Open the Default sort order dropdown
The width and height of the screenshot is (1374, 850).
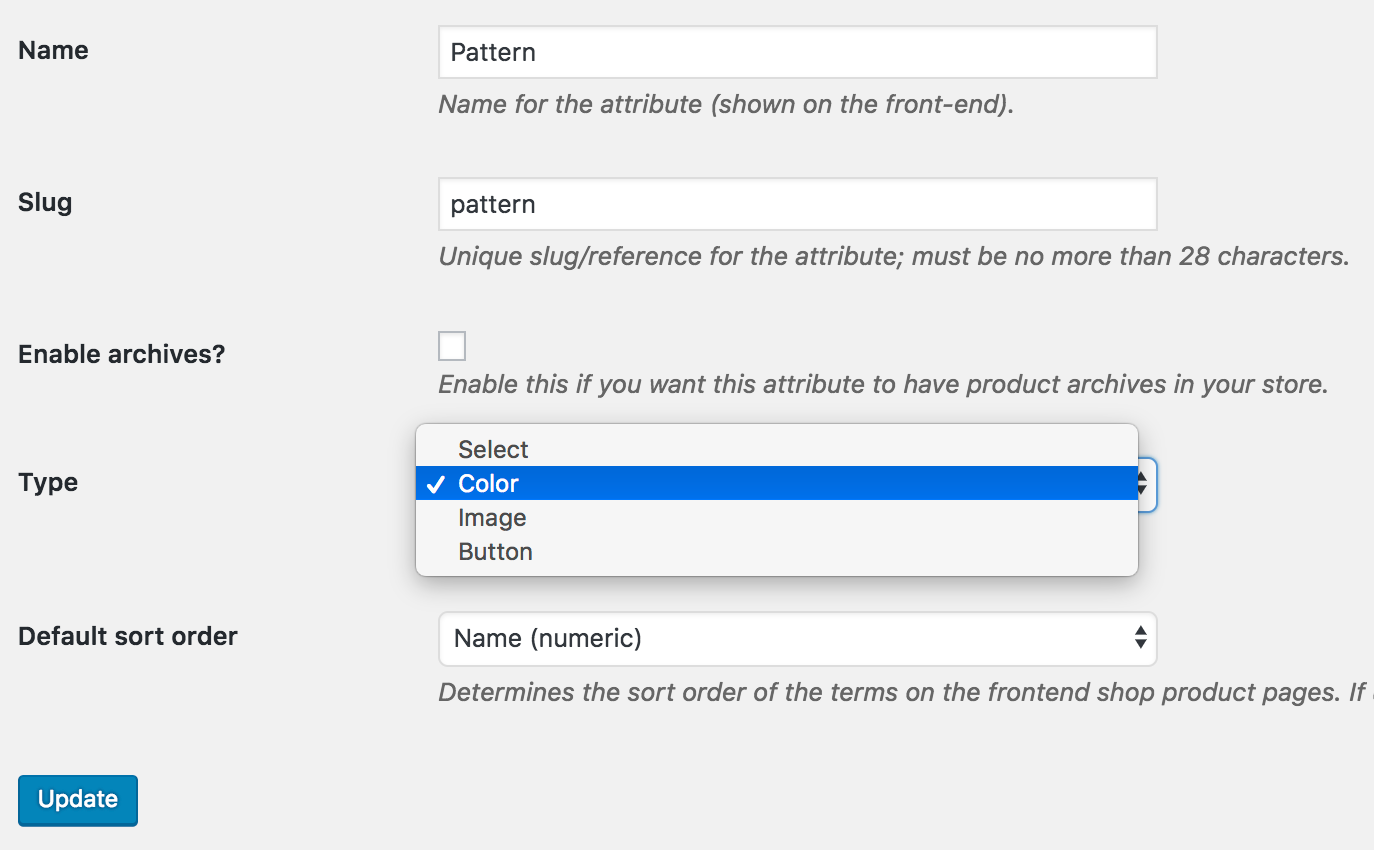click(797, 639)
